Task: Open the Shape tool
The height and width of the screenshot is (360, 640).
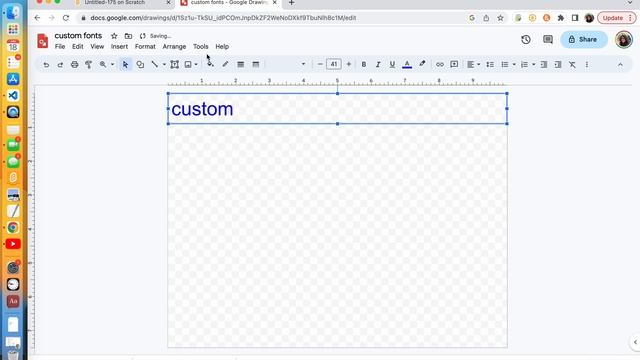Action: pos(140,64)
